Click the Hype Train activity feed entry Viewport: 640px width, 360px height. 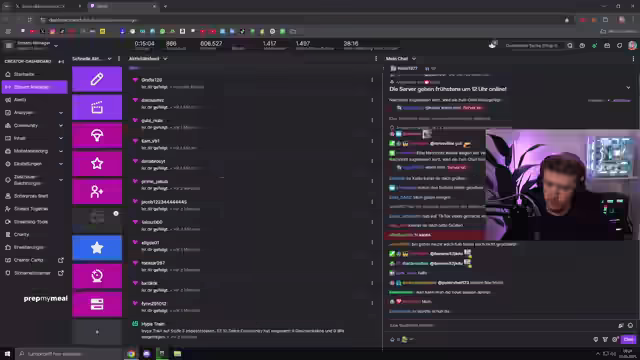pyautogui.click(x=253, y=330)
